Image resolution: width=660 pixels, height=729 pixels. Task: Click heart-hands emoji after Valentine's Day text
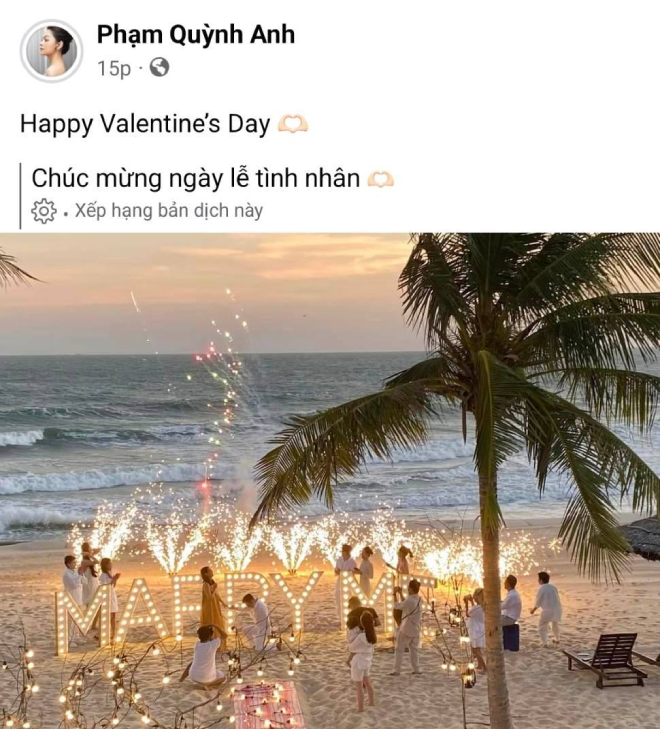coord(293,124)
